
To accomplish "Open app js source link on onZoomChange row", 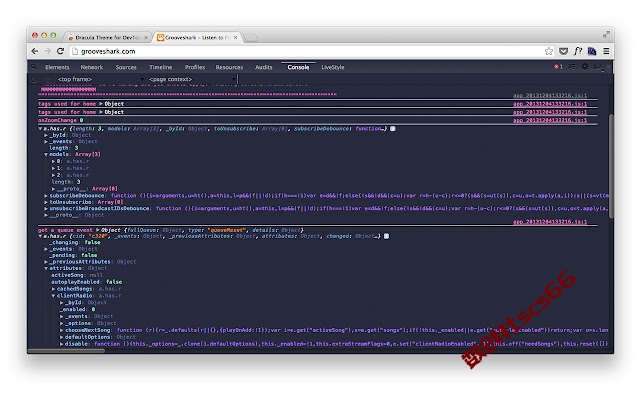I will 550,120.
